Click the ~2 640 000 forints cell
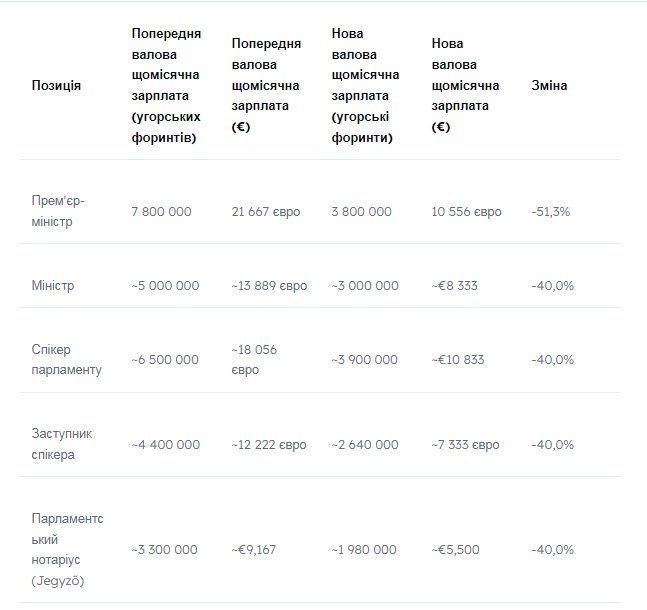Image resolution: width=647 pixels, height=610 pixels. pos(365,444)
